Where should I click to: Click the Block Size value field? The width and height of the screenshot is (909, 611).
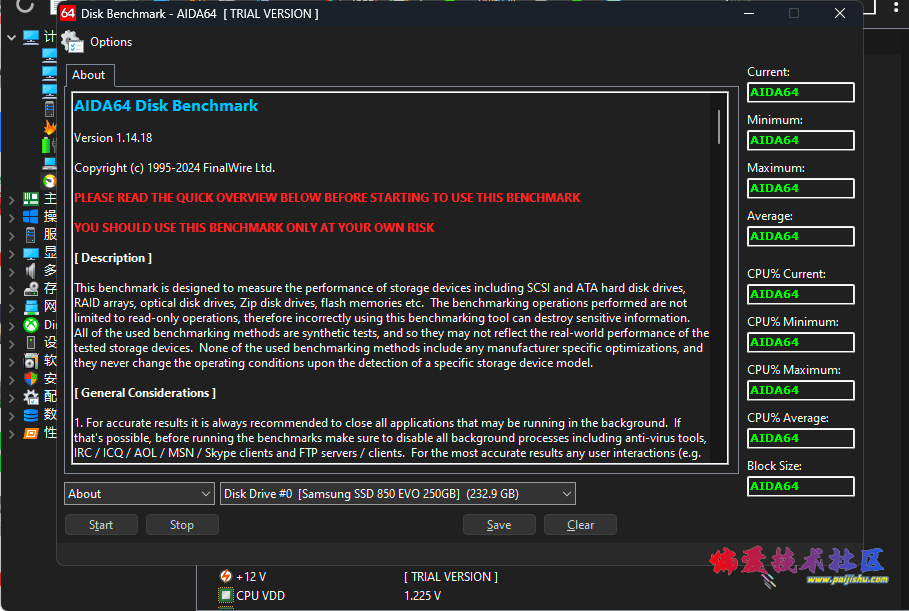[801, 486]
